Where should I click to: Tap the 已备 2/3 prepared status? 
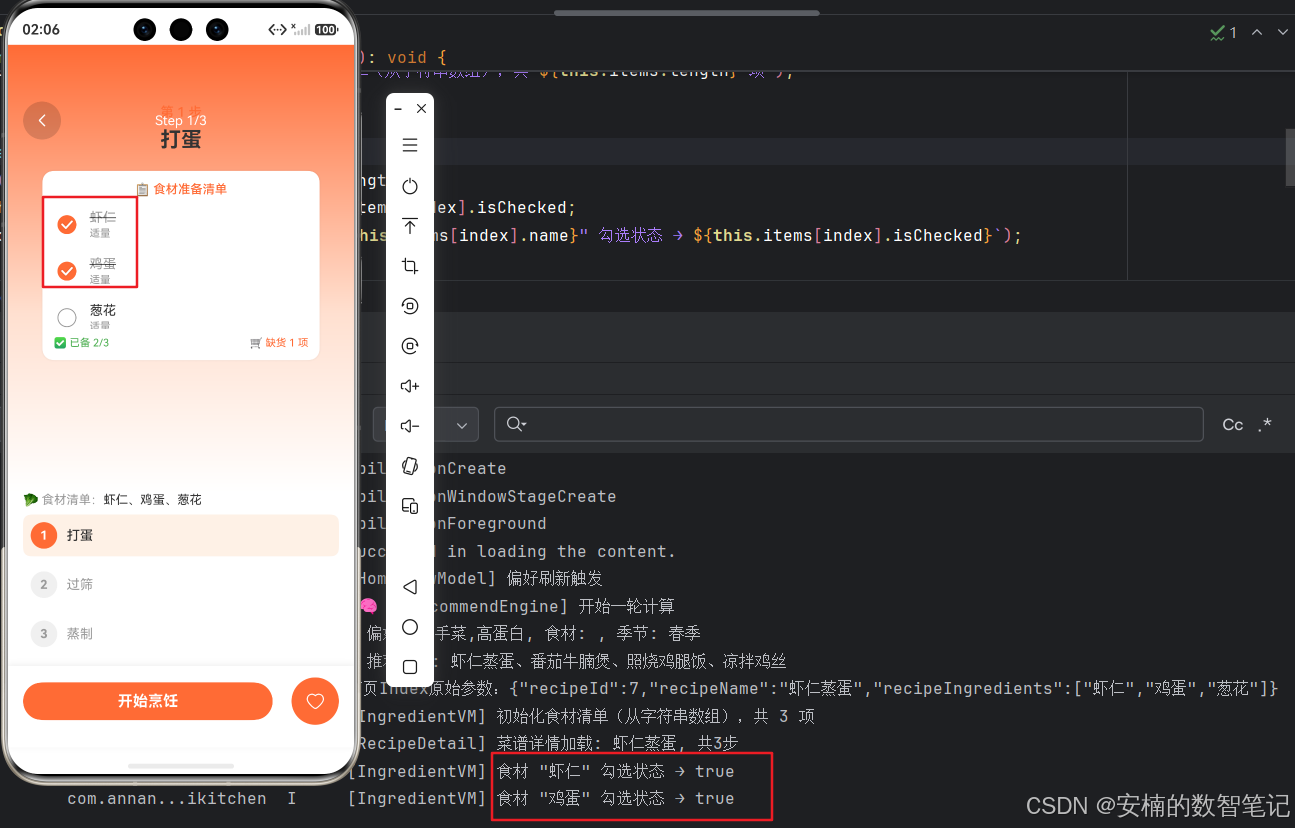tap(82, 343)
